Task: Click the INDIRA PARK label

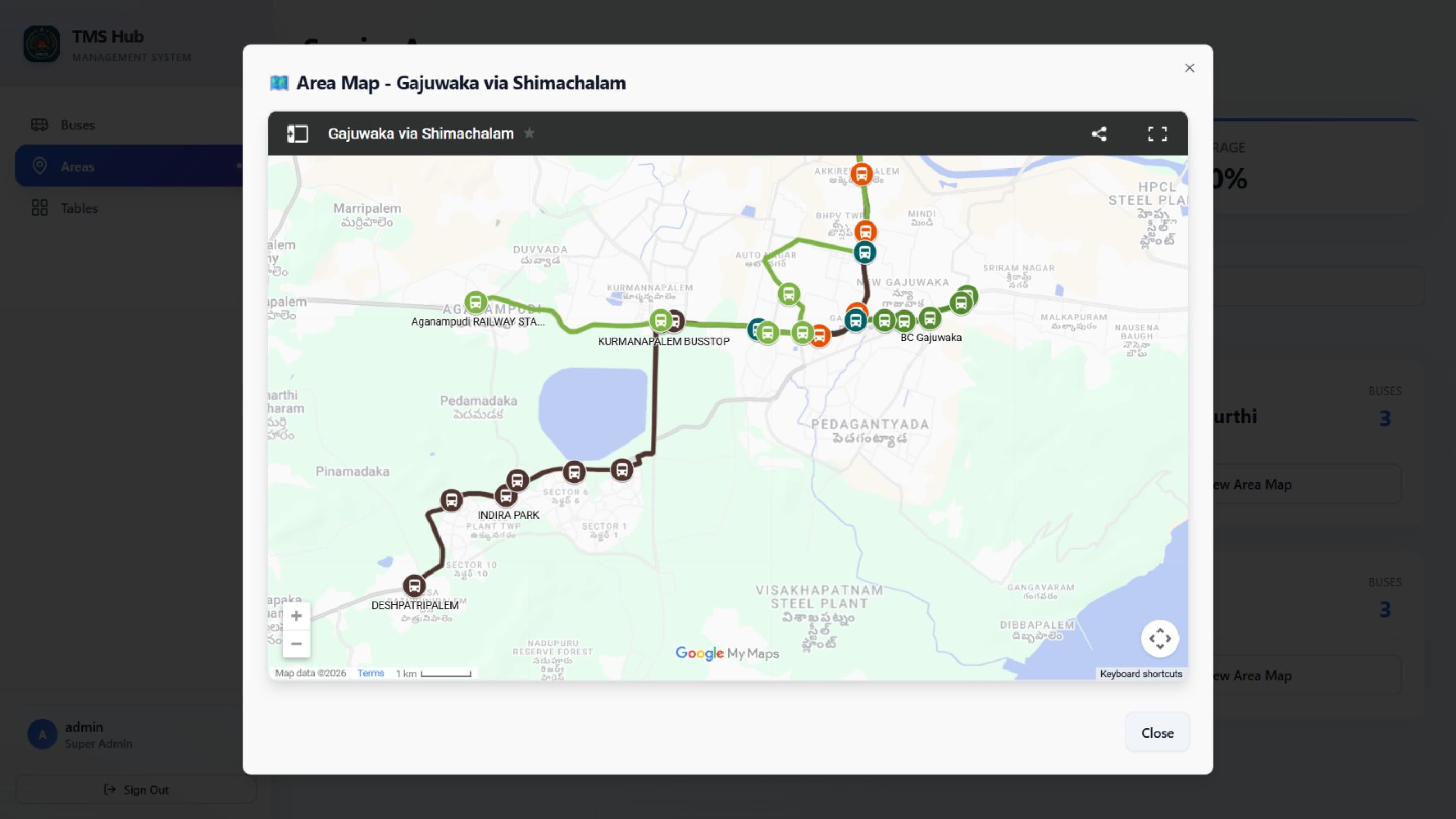Action: 508,515
